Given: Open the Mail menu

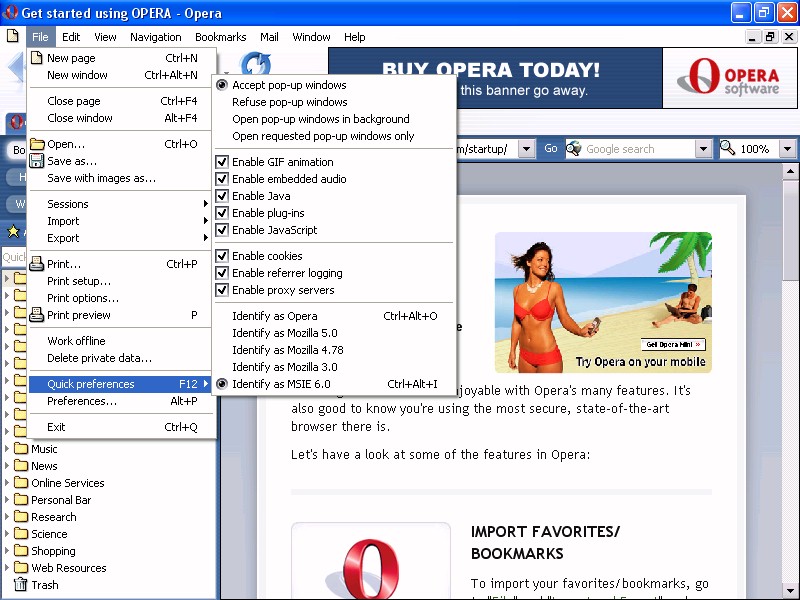Looking at the screenshot, I should (269, 37).
